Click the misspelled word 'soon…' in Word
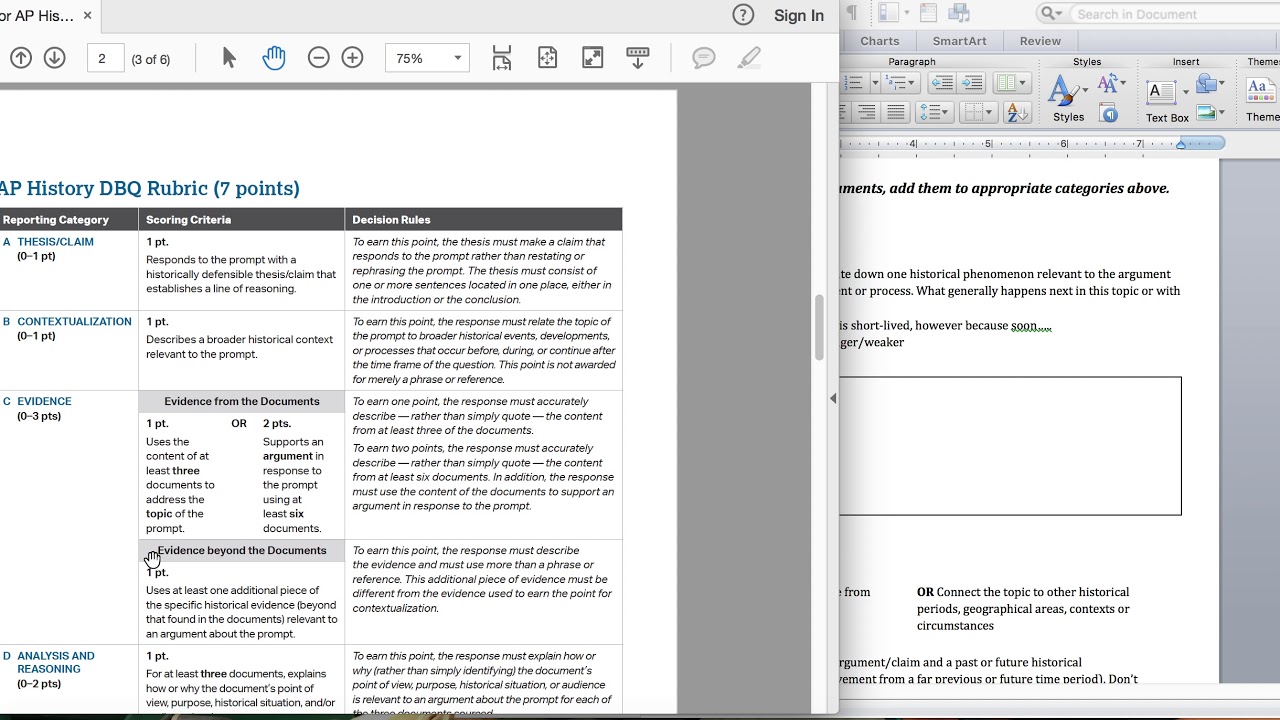 coord(1031,325)
